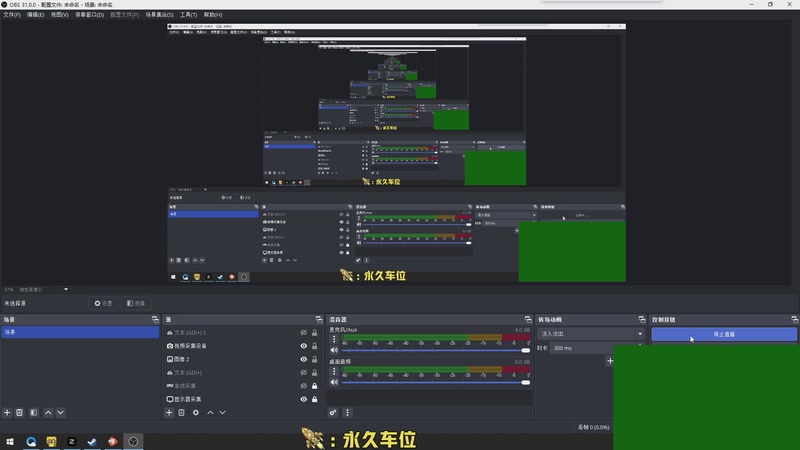Open 麦克风/Aux channel three-dot options
The image size is (800, 450).
coord(334,338)
